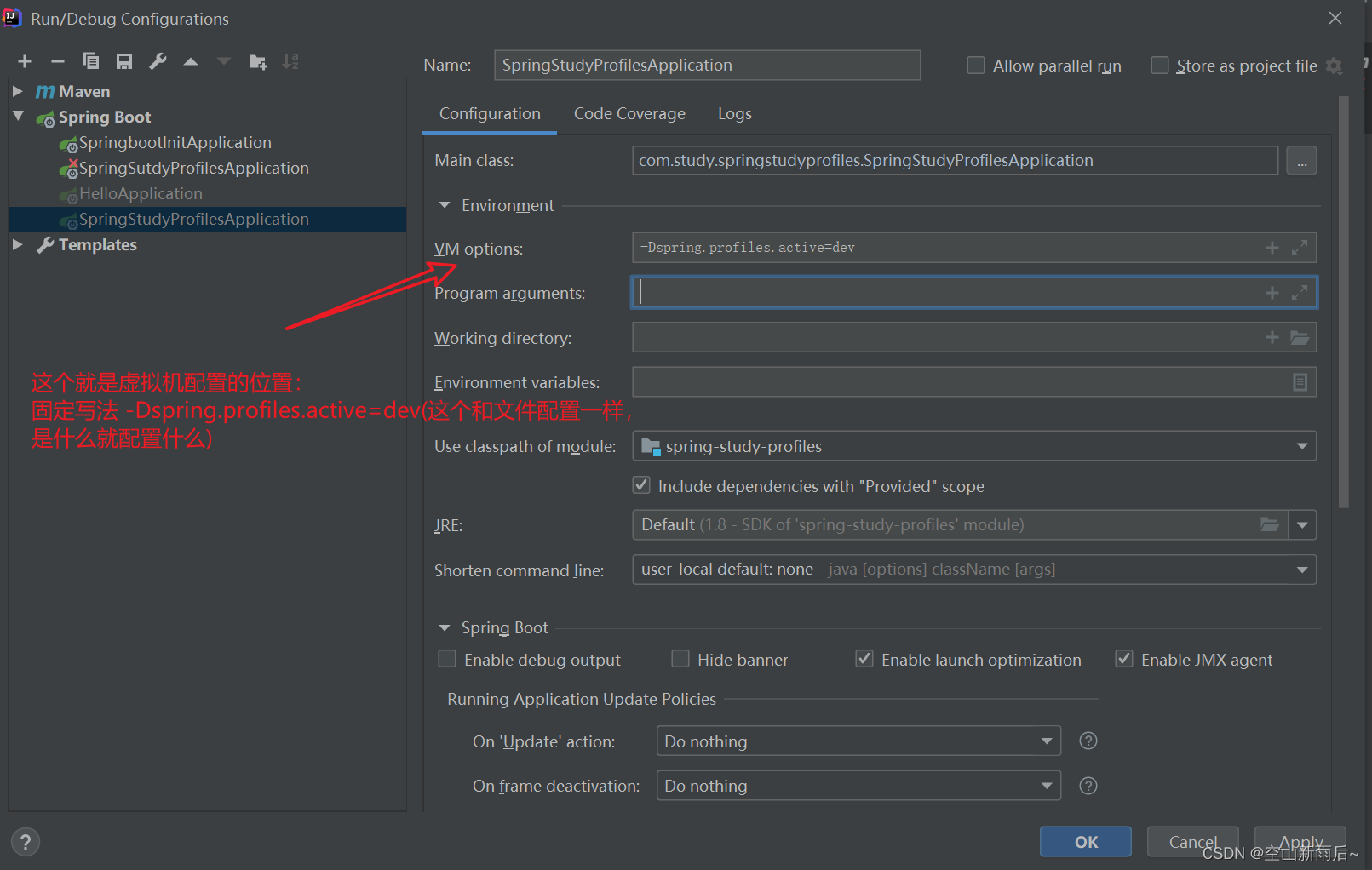Image resolution: width=1372 pixels, height=870 pixels.
Task: Expand the Templates tree node
Action: tap(18, 244)
